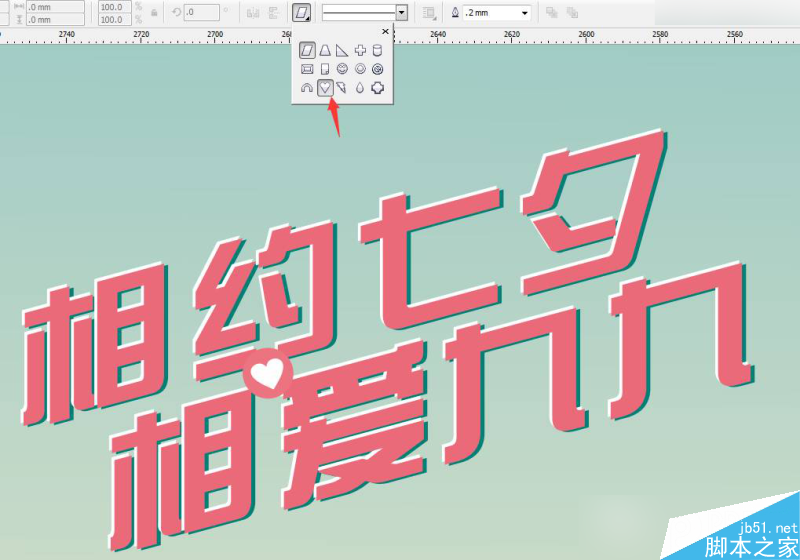Open the wrap text options icon
This screenshot has height=560, width=800.
[430, 13]
